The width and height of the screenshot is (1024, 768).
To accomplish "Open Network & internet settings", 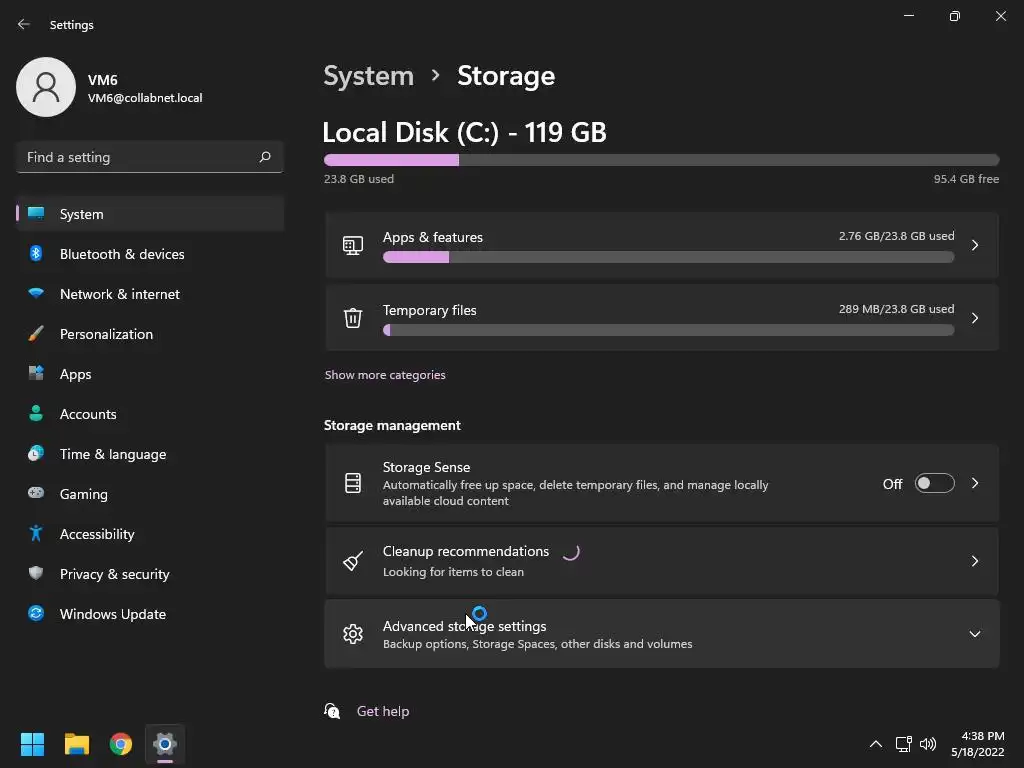I will [119, 294].
